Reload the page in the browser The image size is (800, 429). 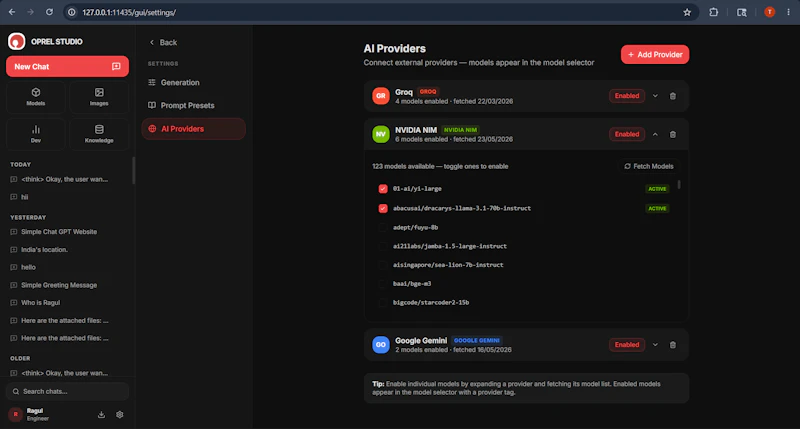tap(49, 12)
